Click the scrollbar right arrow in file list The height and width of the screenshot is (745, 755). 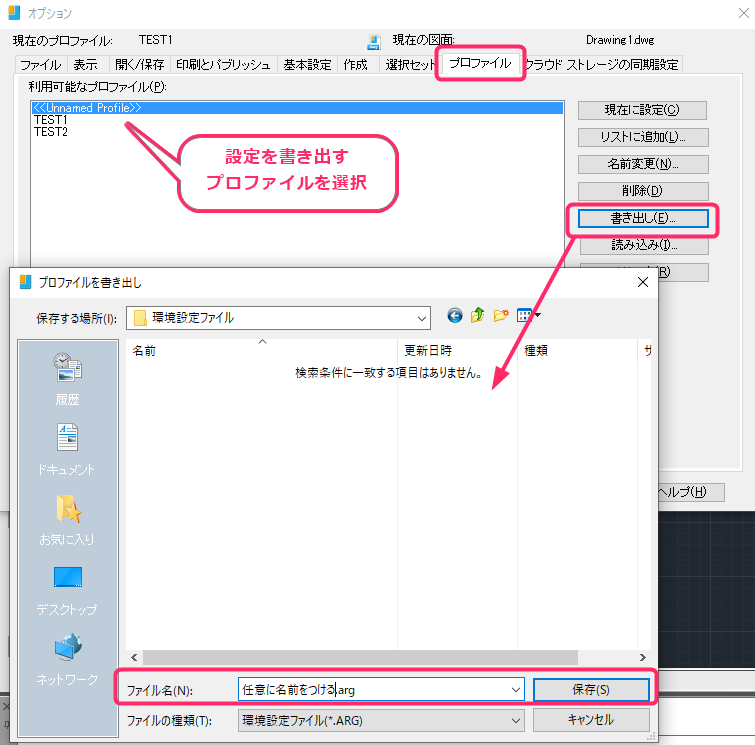642,657
